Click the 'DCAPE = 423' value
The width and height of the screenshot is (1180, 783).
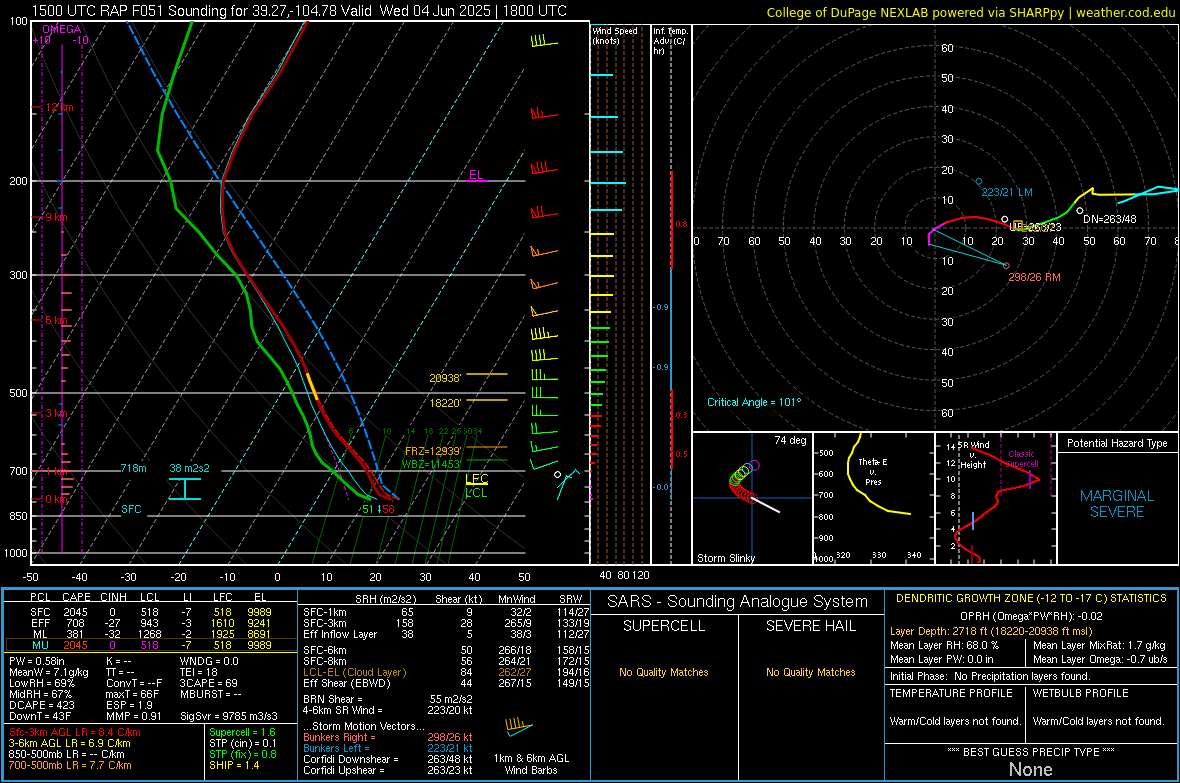point(41,705)
